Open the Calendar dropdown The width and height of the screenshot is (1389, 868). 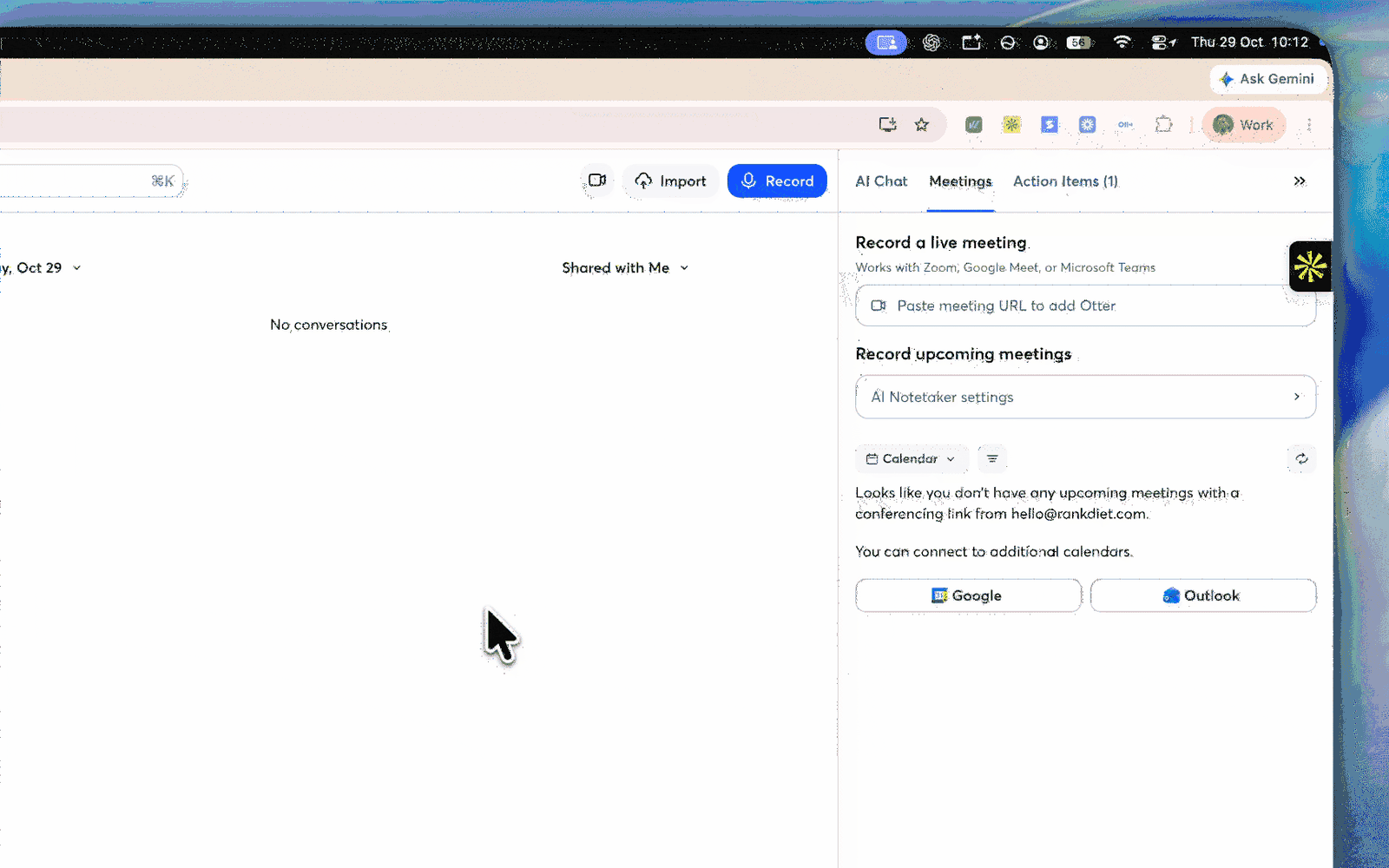(x=911, y=458)
